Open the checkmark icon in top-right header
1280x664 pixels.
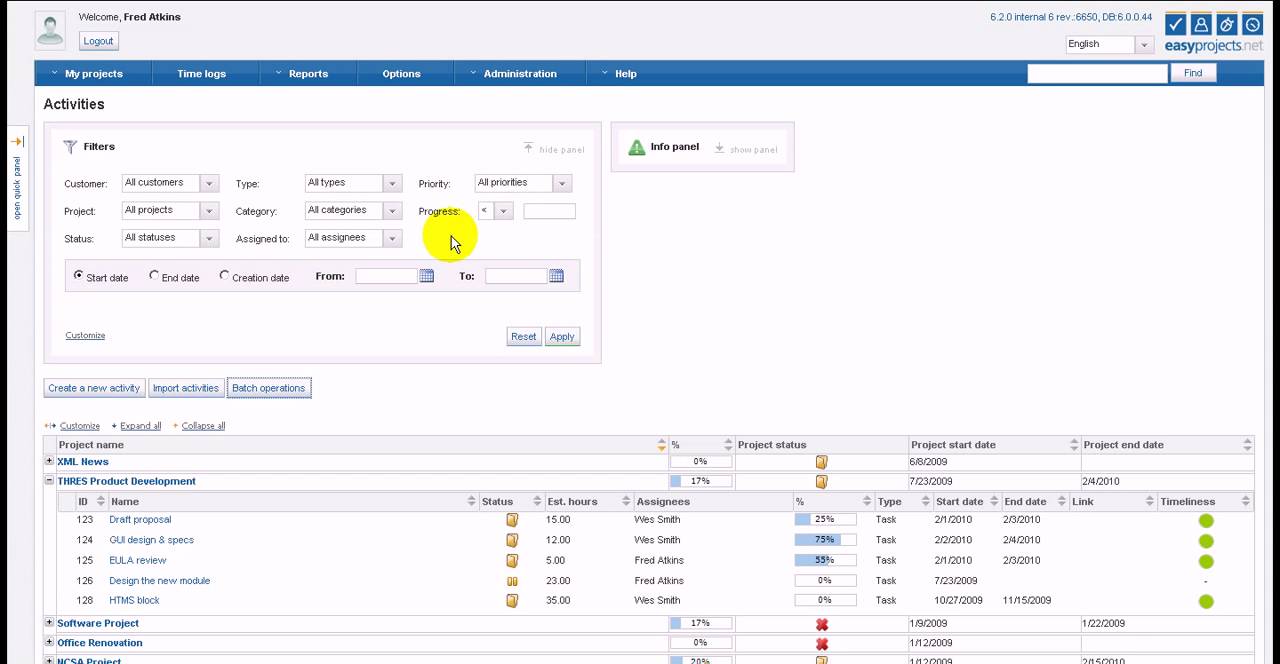click(x=1176, y=24)
